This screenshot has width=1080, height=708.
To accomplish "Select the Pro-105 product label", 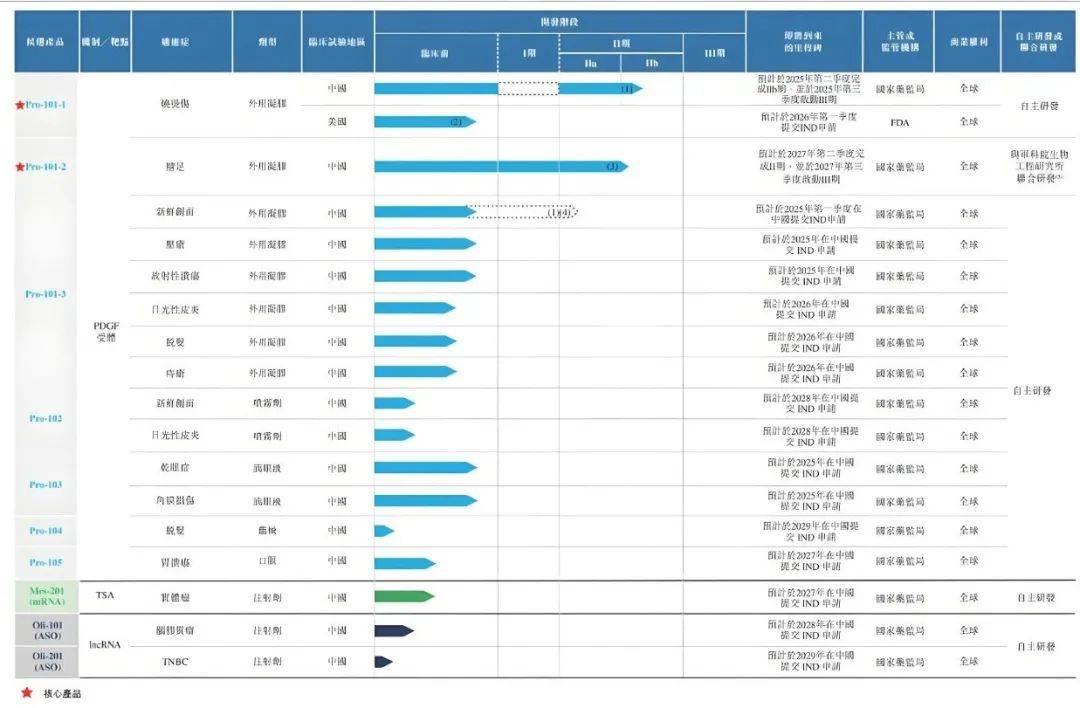I will click(x=45, y=562).
